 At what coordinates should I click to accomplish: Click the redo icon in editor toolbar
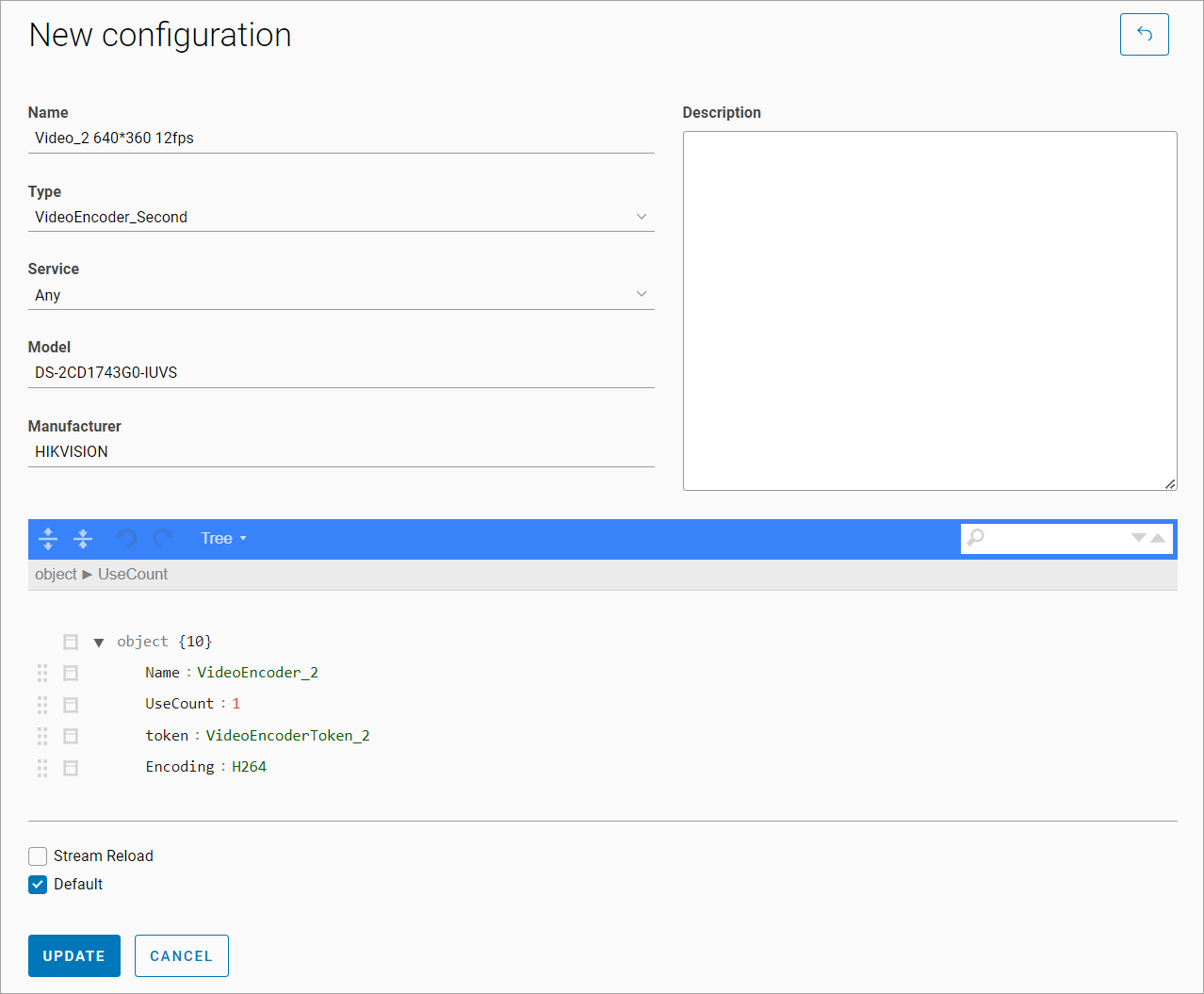point(163,539)
